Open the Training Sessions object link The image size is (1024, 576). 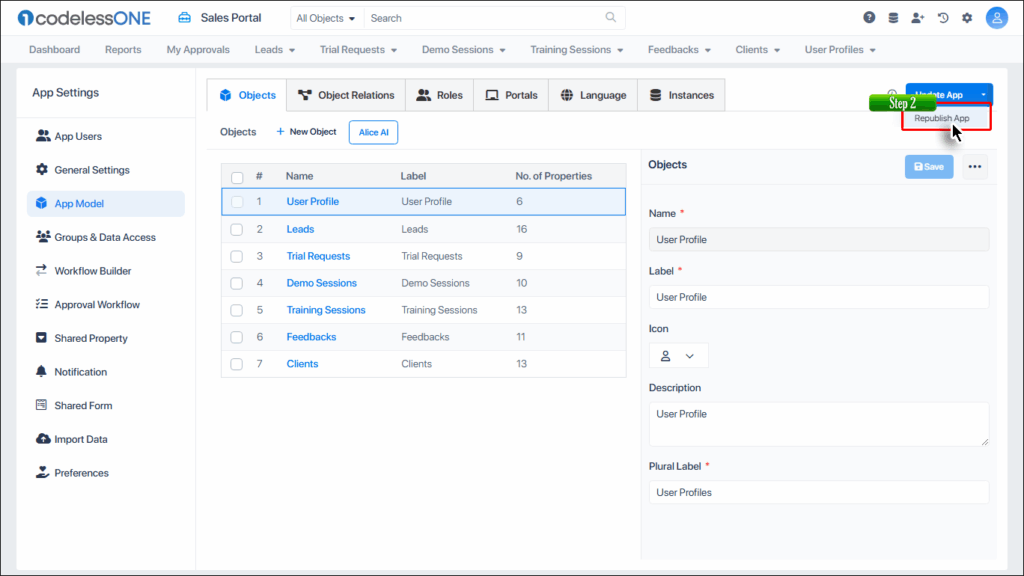coord(326,310)
